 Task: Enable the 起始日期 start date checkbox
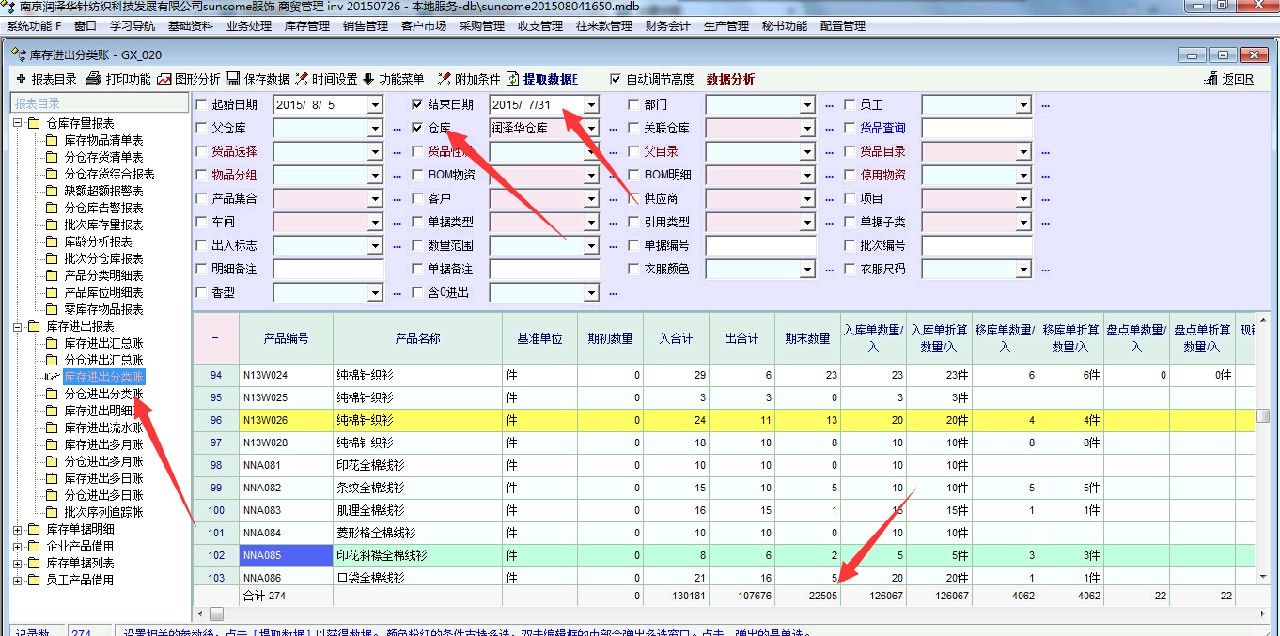(x=202, y=104)
